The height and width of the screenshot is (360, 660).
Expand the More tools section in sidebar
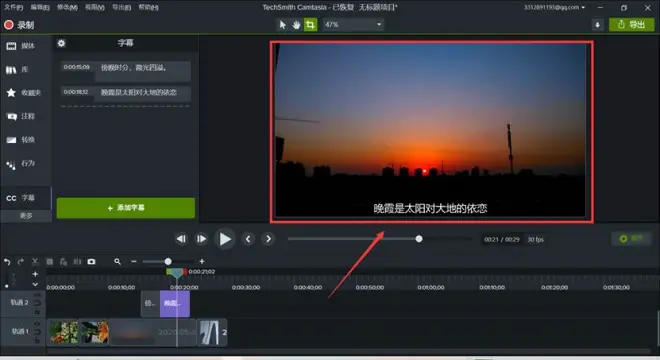[x=26, y=216]
